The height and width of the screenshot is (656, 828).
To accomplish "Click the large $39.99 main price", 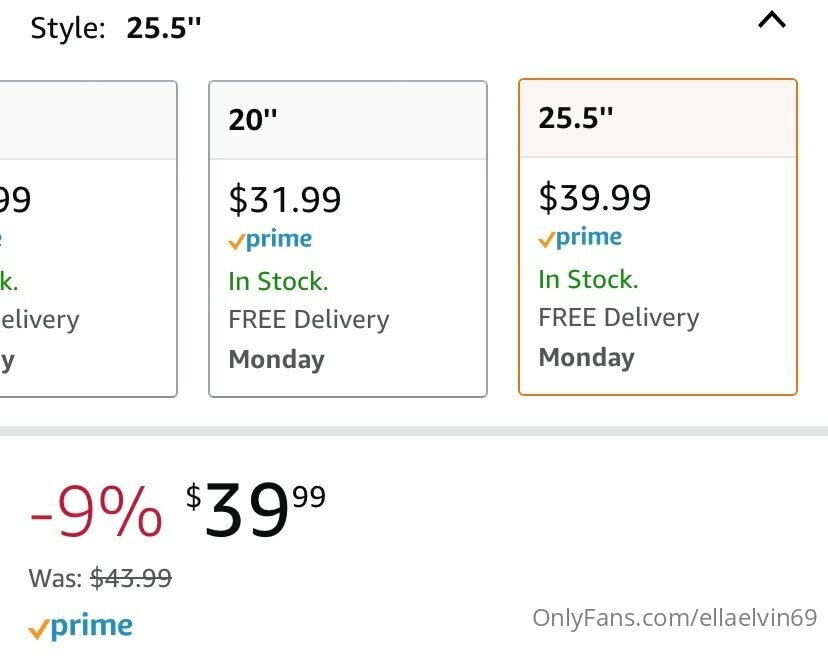I will [255, 510].
